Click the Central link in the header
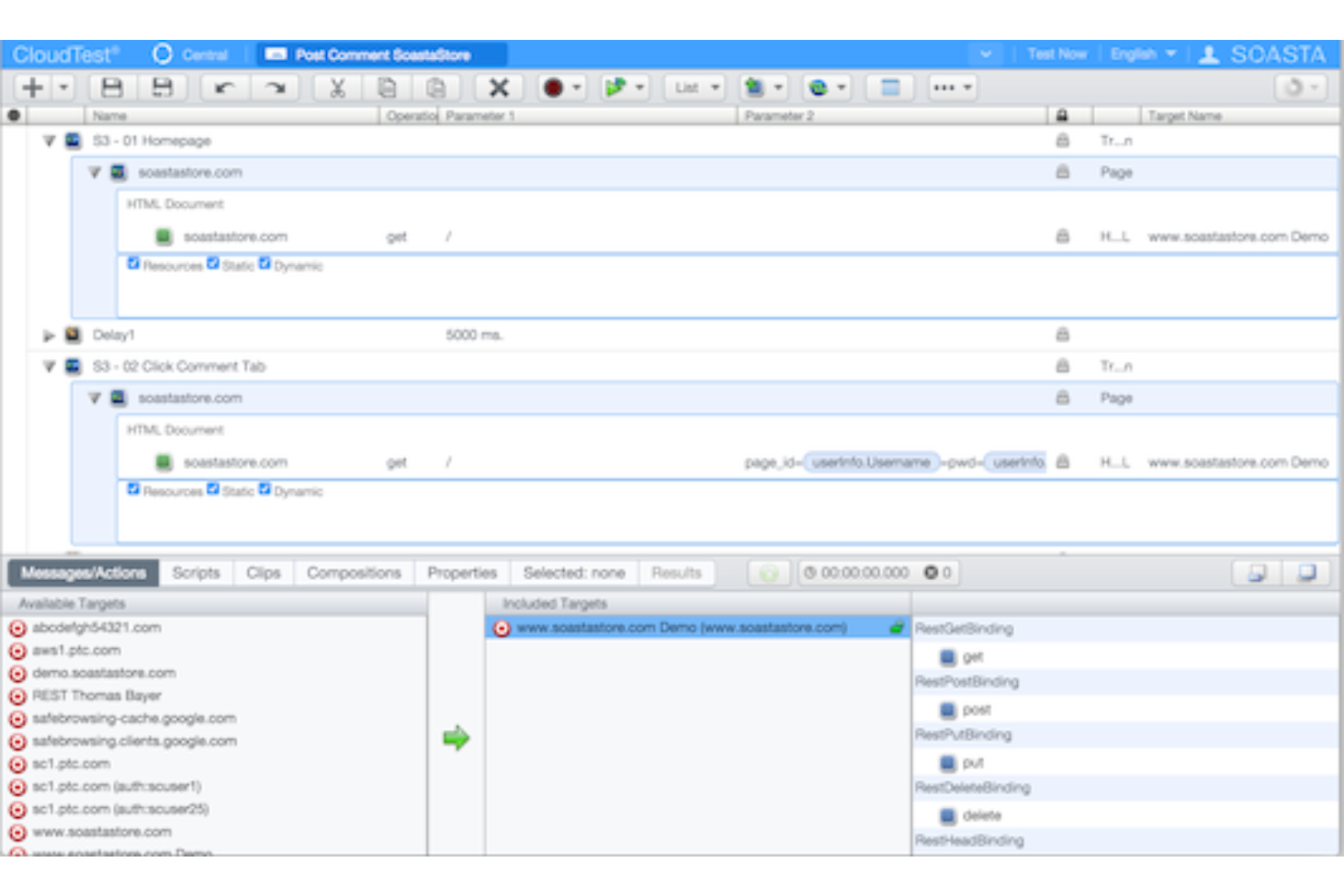Image resolution: width=1344 pixels, height=896 pixels. point(205,54)
